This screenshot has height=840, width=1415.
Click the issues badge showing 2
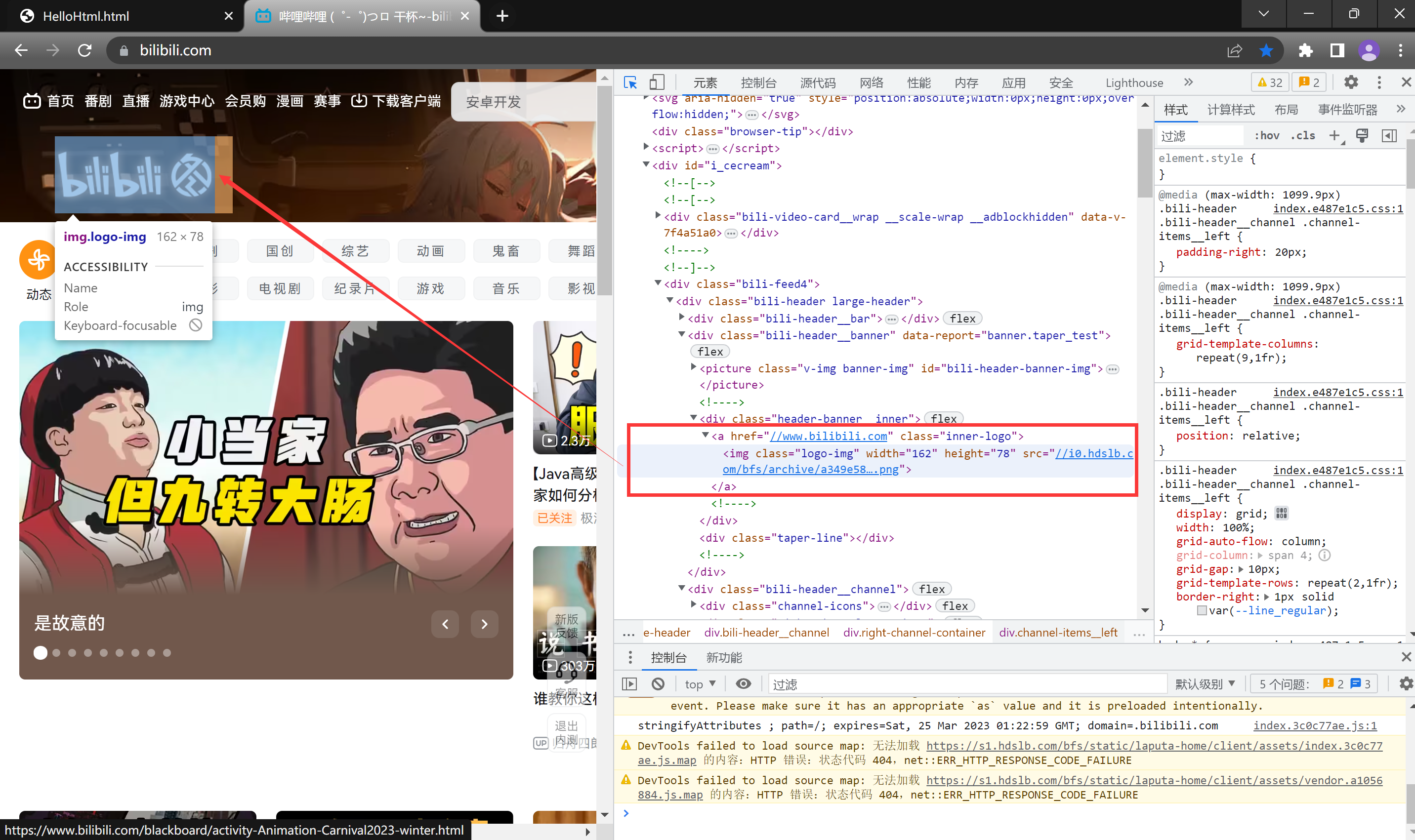[1309, 82]
